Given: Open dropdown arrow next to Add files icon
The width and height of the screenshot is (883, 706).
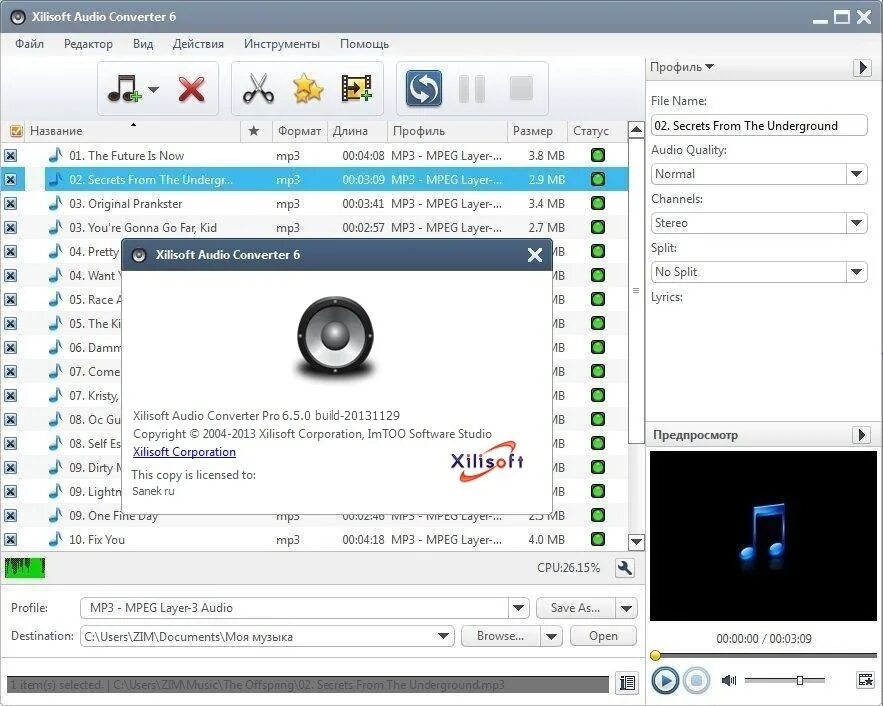Looking at the screenshot, I should pyautogui.click(x=153, y=89).
